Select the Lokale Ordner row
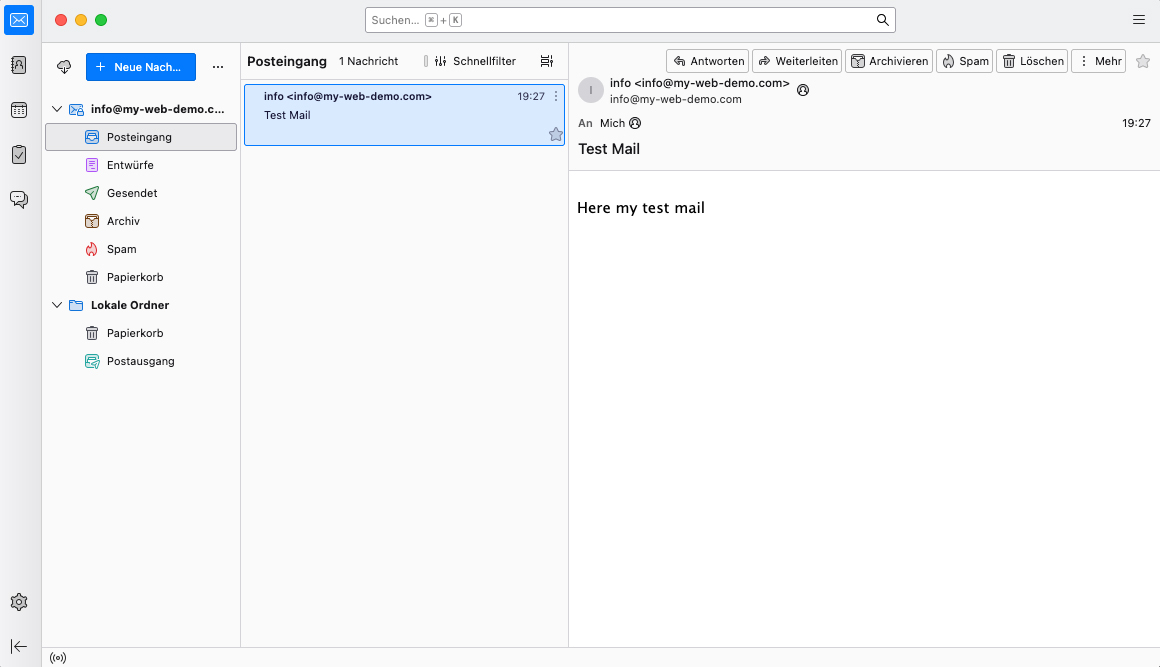Screen dimensions: 1160x667 tap(141, 305)
